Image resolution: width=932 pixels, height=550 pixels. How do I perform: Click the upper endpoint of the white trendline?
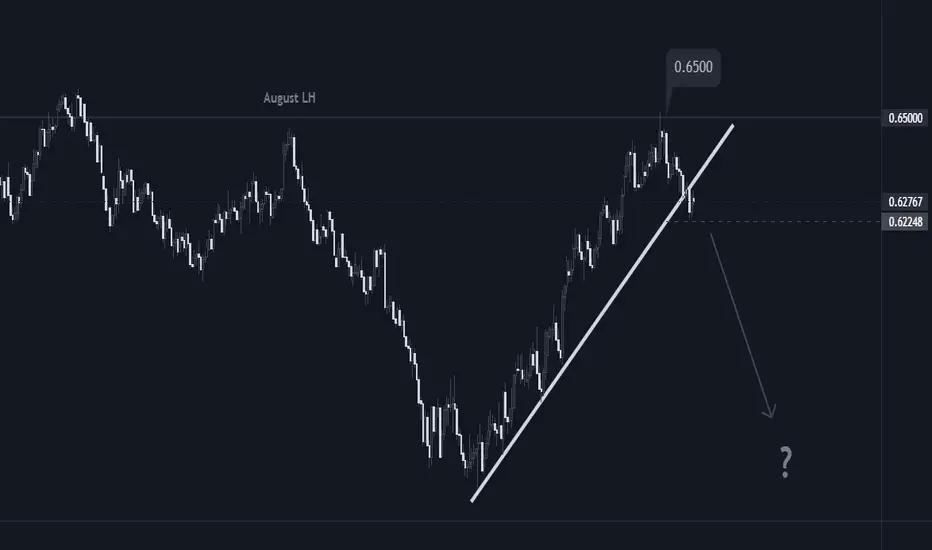tap(733, 125)
